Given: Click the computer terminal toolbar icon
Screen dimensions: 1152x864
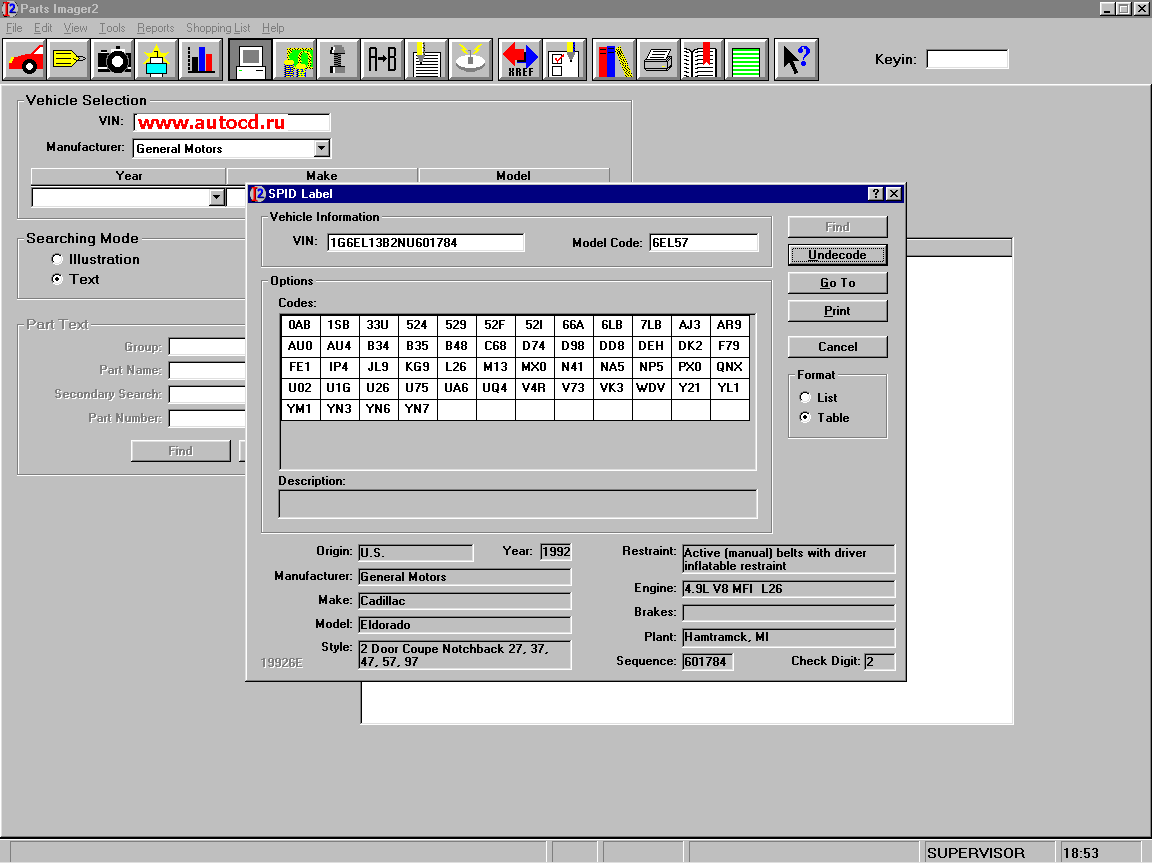Looking at the screenshot, I should (x=251, y=60).
